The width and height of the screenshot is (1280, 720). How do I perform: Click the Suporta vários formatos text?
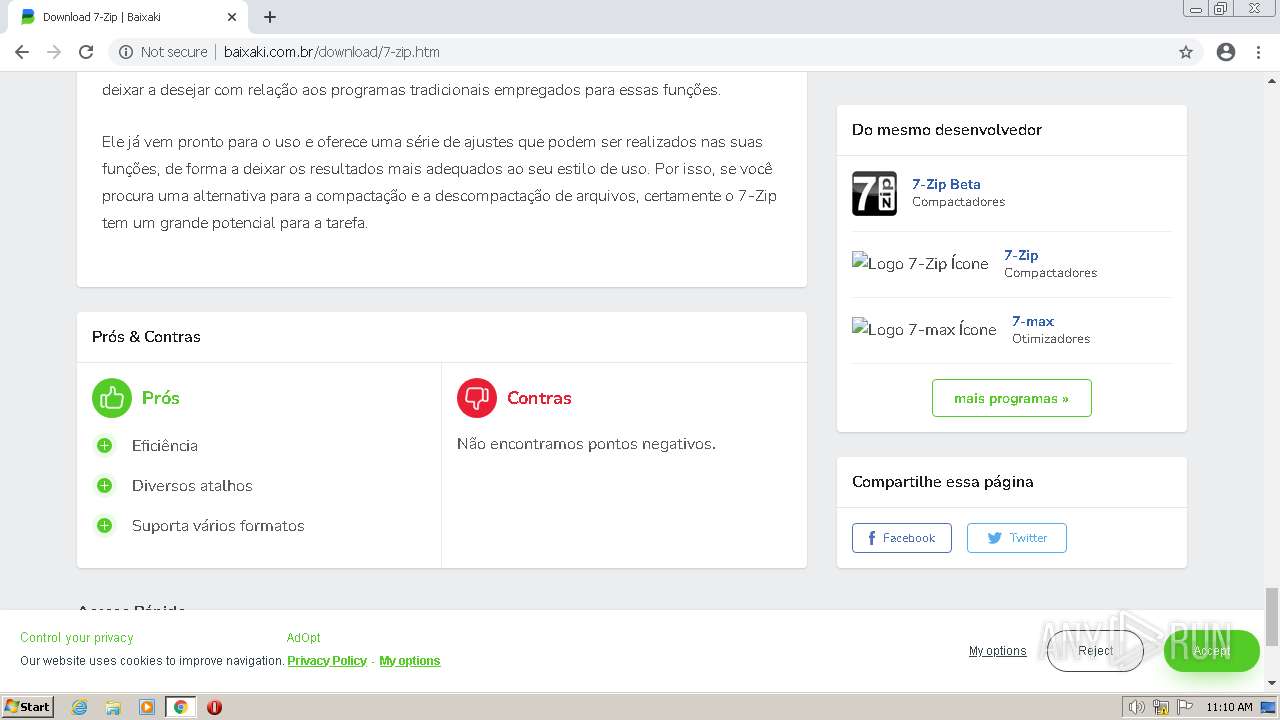point(218,525)
